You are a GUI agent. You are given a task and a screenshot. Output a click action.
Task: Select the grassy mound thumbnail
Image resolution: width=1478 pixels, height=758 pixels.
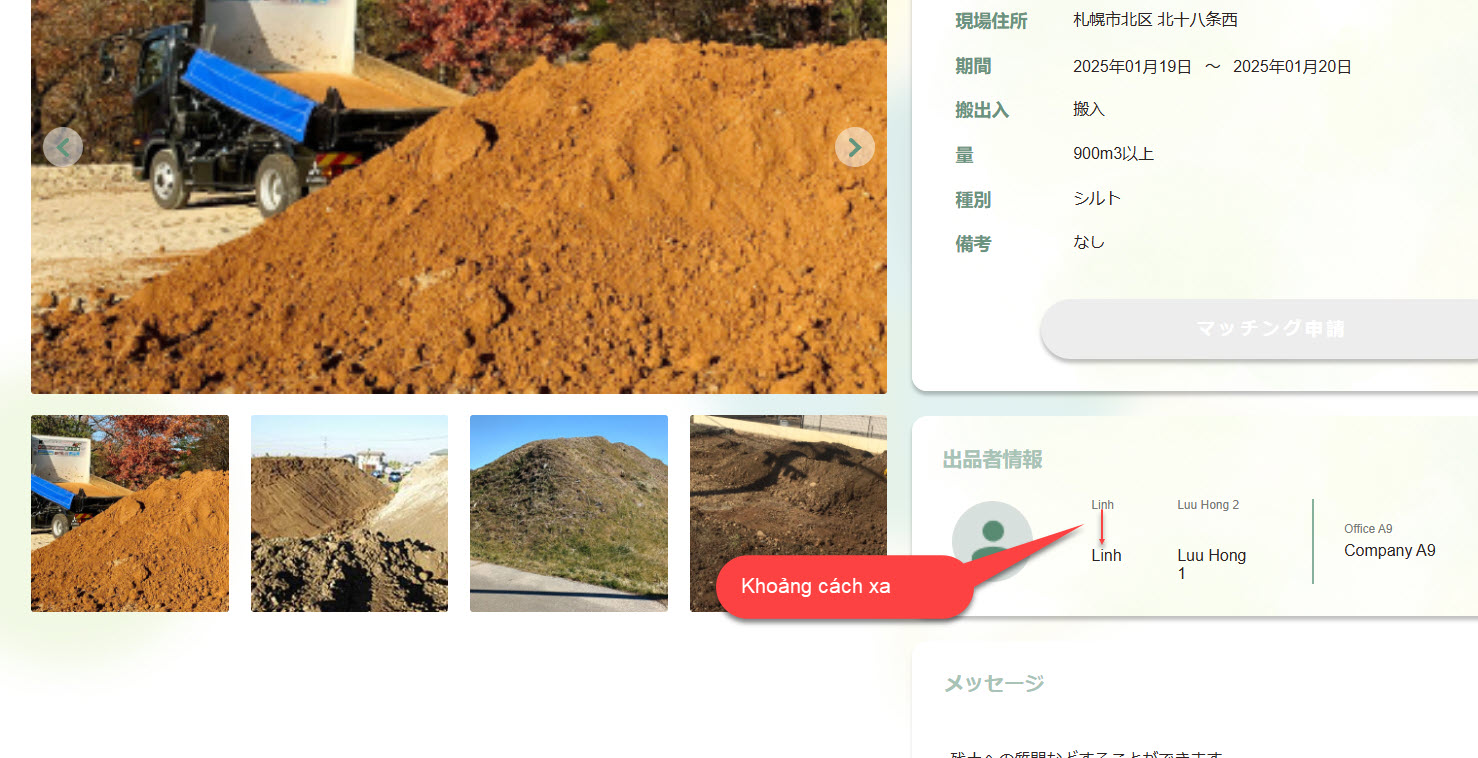(x=568, y=513)
